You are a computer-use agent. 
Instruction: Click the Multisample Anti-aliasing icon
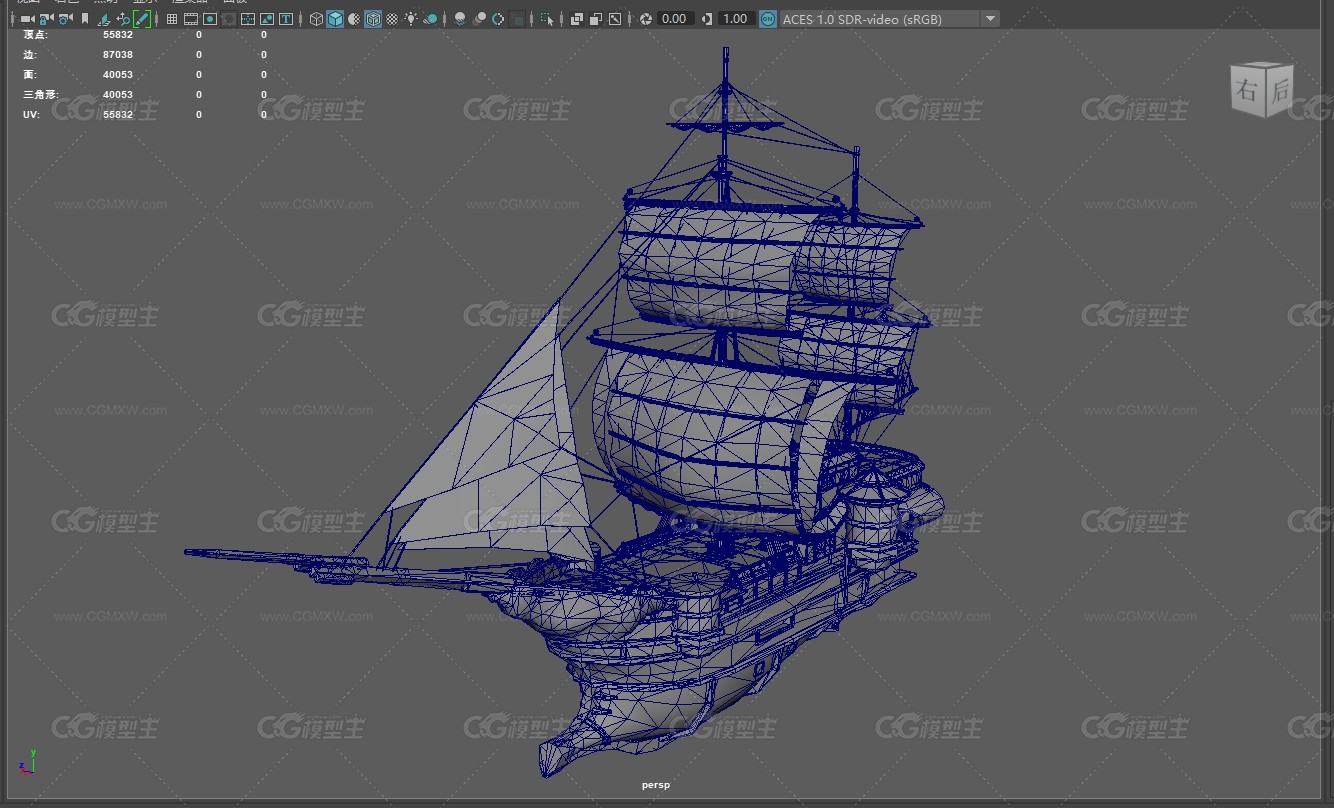click(x=498, y=18)
